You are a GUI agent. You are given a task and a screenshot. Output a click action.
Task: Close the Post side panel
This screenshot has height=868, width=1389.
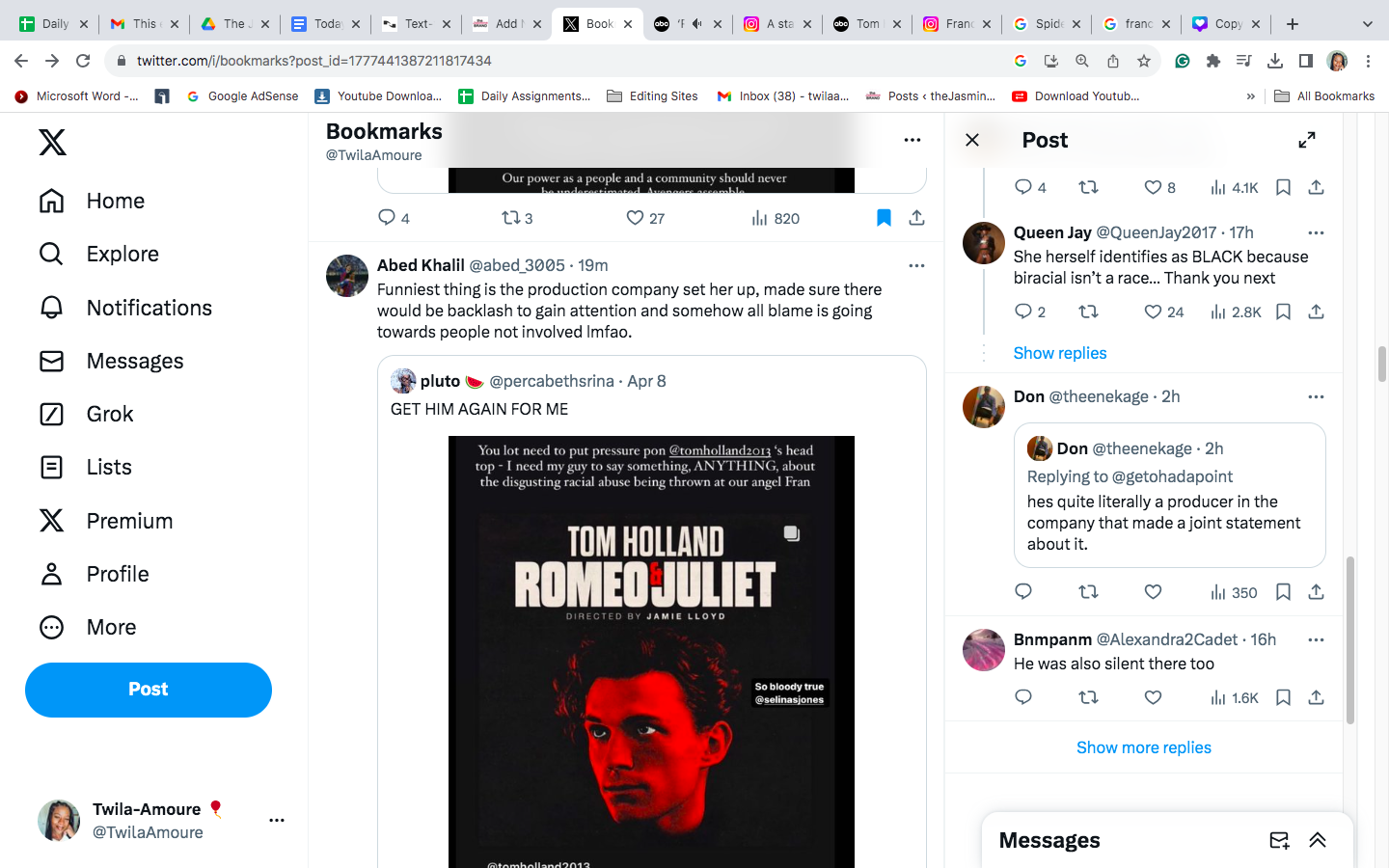click(972, 140)
